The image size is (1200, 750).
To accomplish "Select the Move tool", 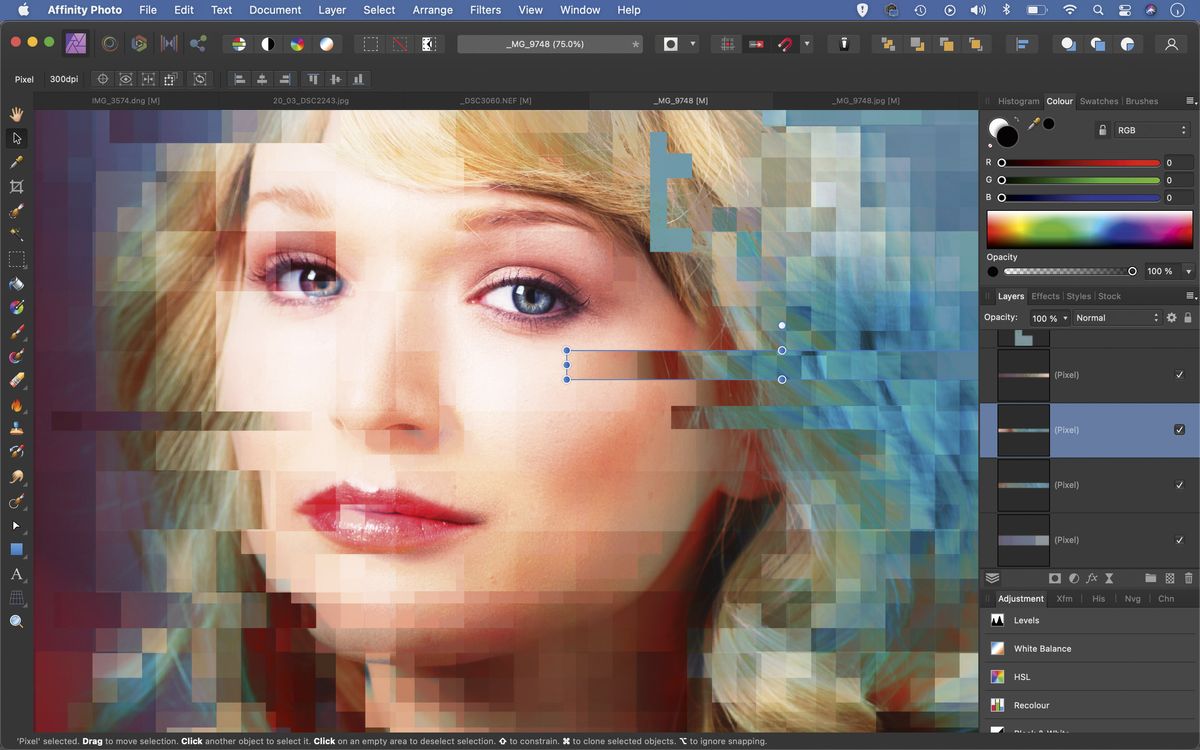I will click(x=16, y=138).
